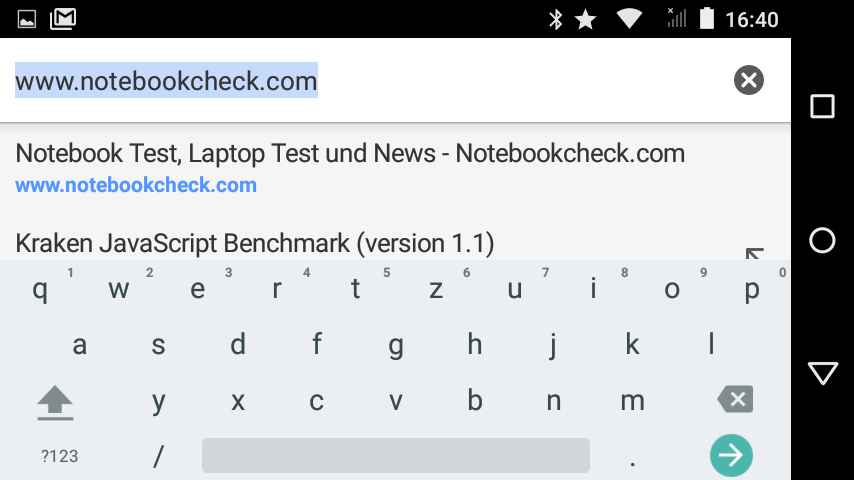This screenshot has height=480, width=854.
Task: Tap the space bar on keyboard
Action: point(395,455)
